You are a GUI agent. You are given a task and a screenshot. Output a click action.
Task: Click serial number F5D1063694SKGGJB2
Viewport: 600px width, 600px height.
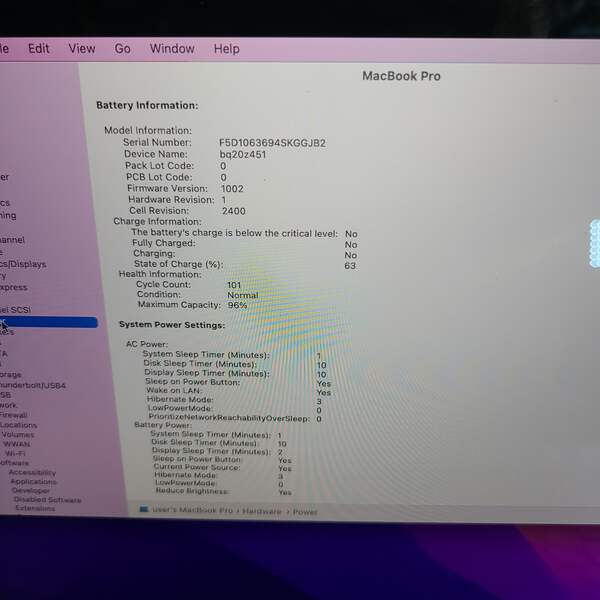click(x=272, y=143)
